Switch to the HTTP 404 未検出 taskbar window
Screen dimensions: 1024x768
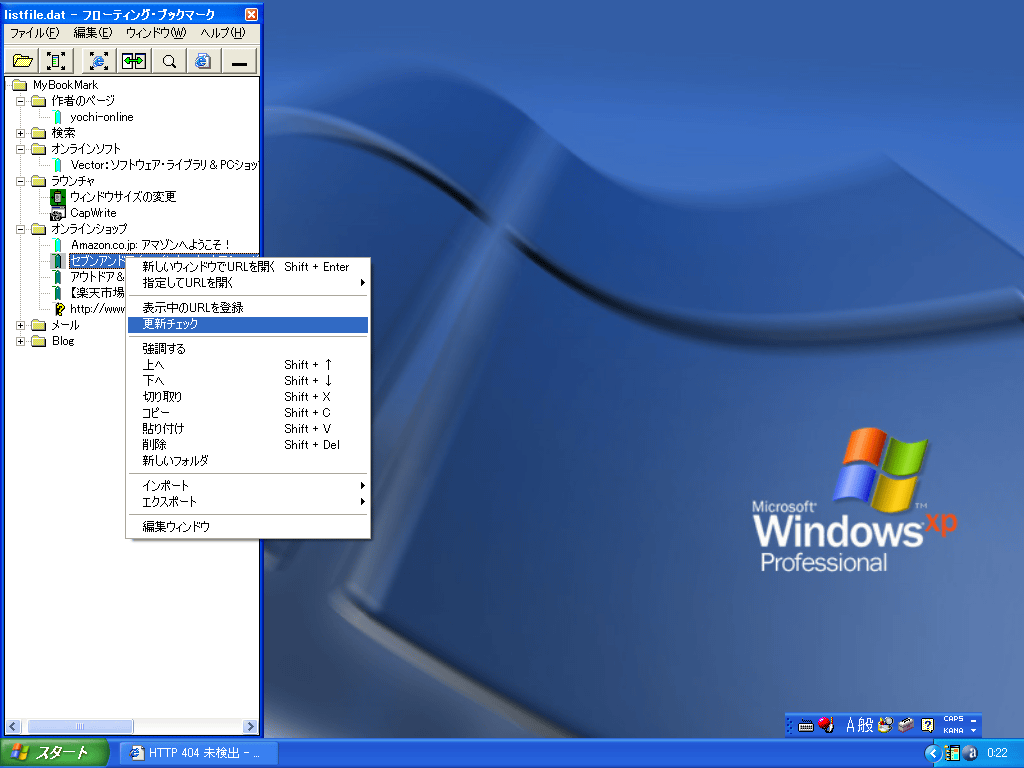click(x=198, y=753)
